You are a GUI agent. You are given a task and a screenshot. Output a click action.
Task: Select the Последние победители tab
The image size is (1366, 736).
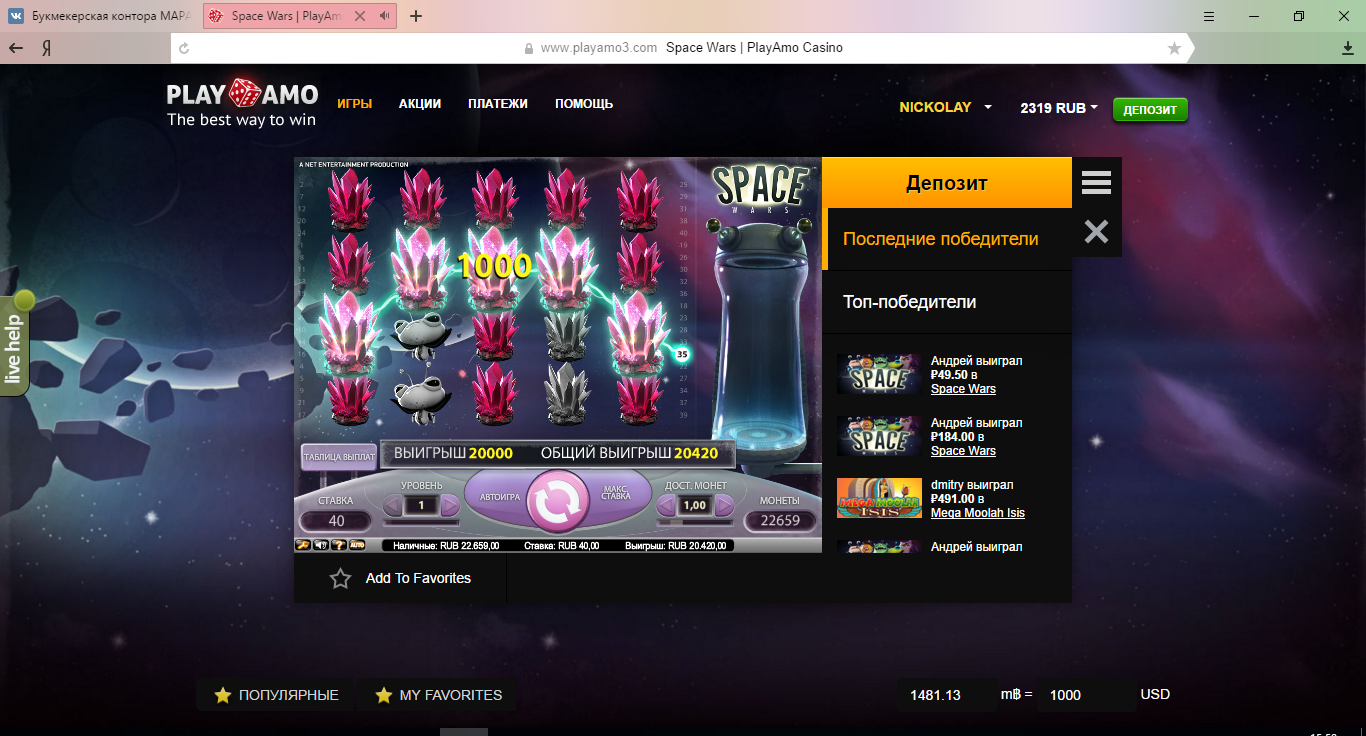click(x=947, y=239)
